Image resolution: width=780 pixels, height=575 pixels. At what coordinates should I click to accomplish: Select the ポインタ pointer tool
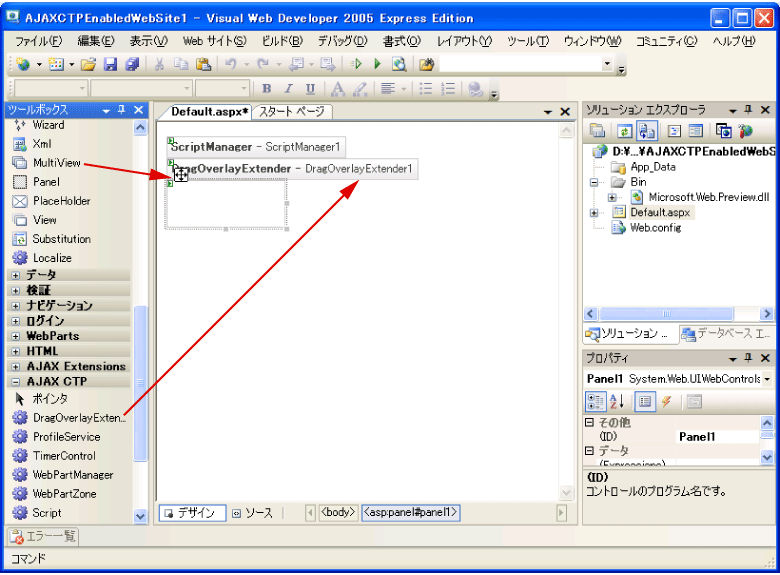41,398
